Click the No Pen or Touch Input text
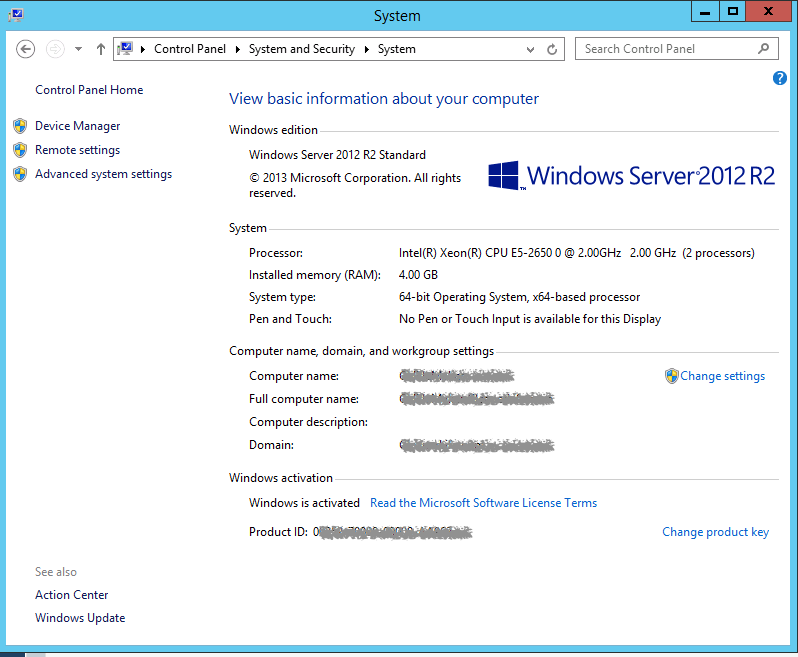Screen dimensions: 798x657 [530, 319]
